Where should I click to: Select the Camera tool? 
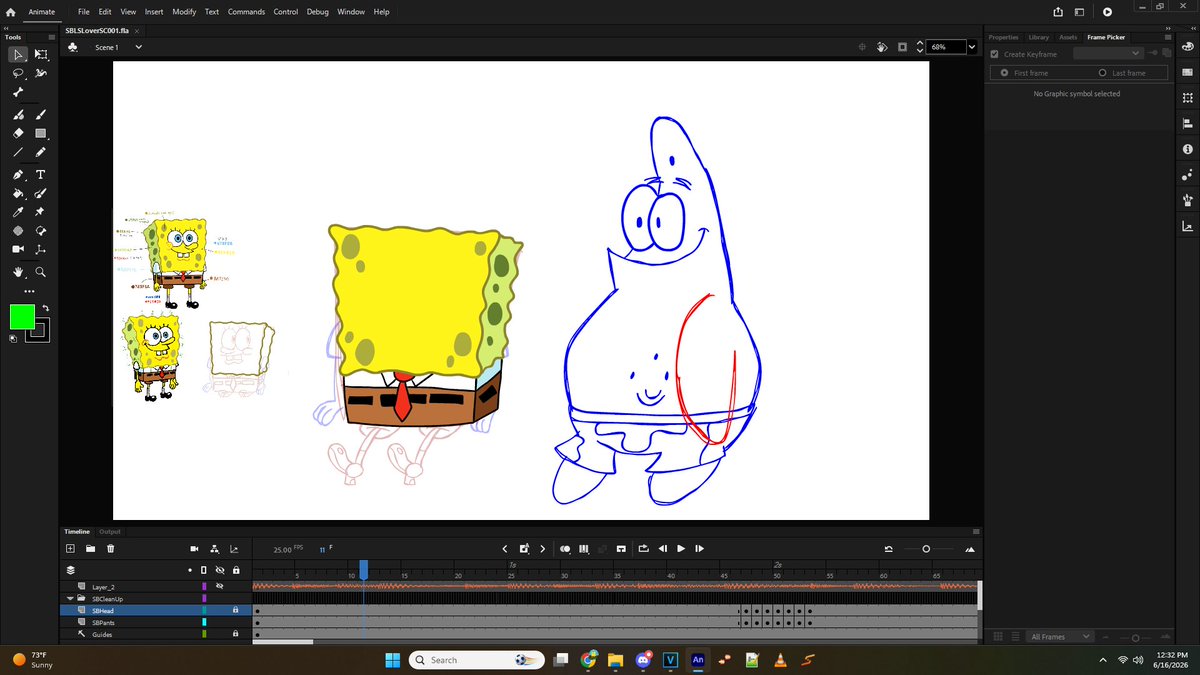[18, 248]
